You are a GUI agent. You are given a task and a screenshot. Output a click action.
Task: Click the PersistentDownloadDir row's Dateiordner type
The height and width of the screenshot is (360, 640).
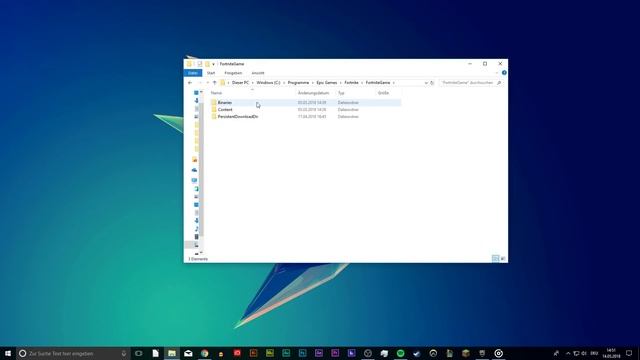[x=348, y=117]
